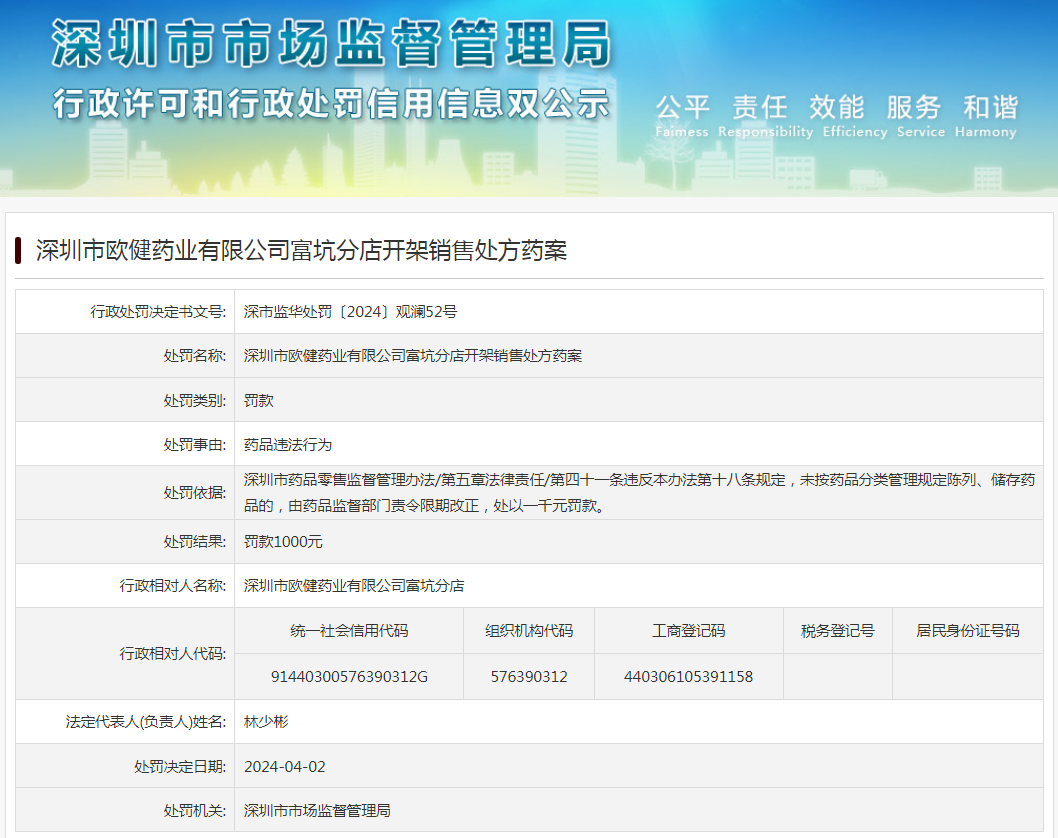1058x838 pixels.
Task: Click the 罚款 penalty category value
Action: point(258,400)
